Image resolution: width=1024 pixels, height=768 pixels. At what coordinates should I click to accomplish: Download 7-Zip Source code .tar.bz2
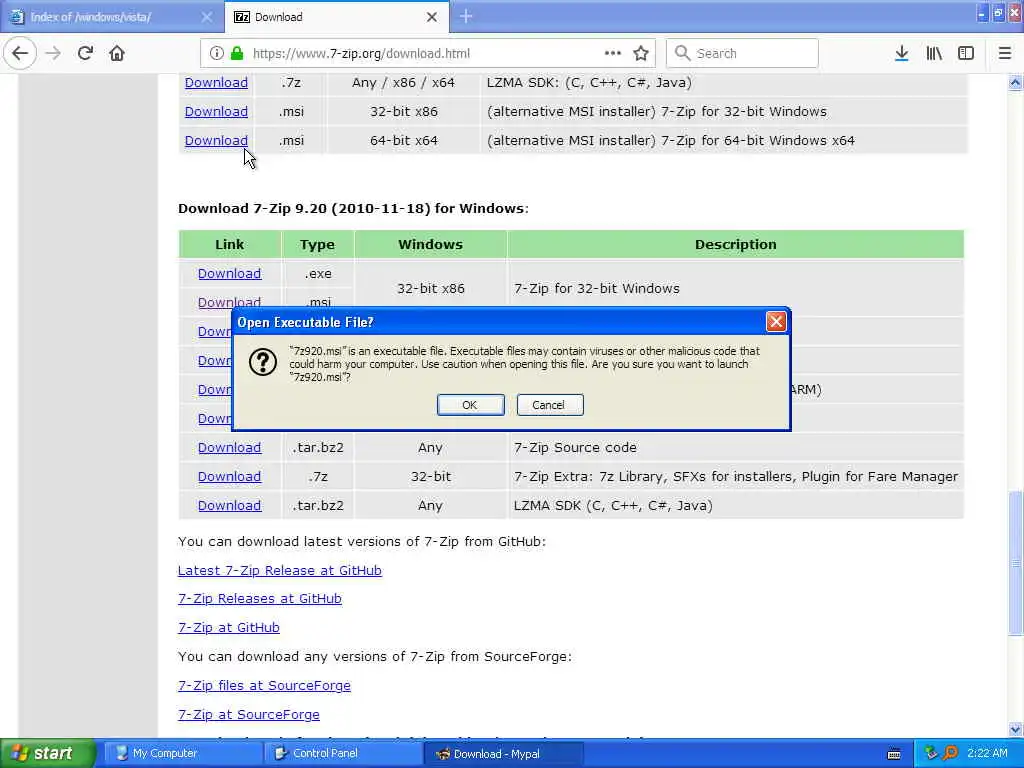tap(229, 447)
